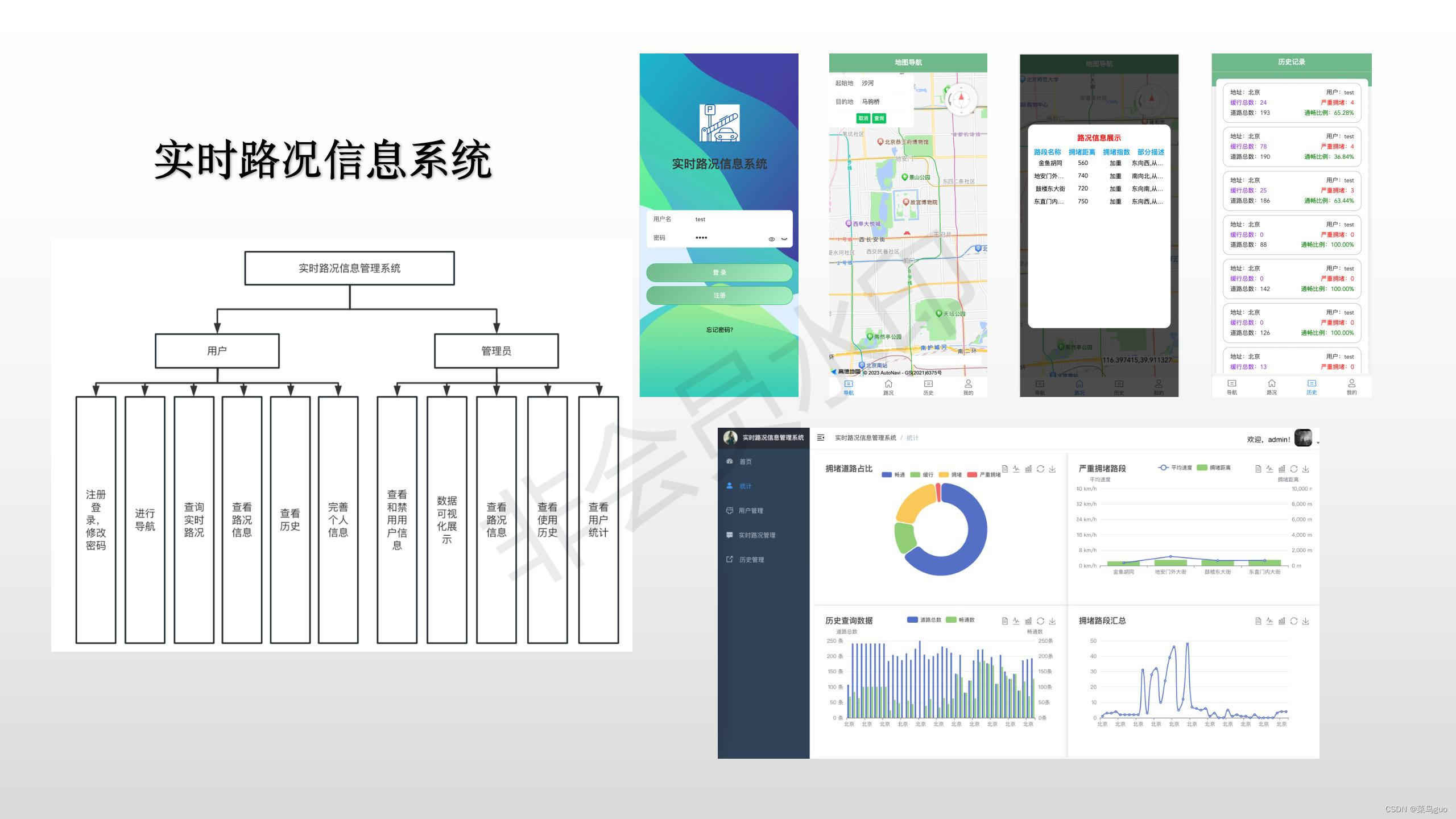The height and width of the screenshot is (819, 1456).
Task: Open 用户管理 via its sidebar icon
Action: point(730,510)
